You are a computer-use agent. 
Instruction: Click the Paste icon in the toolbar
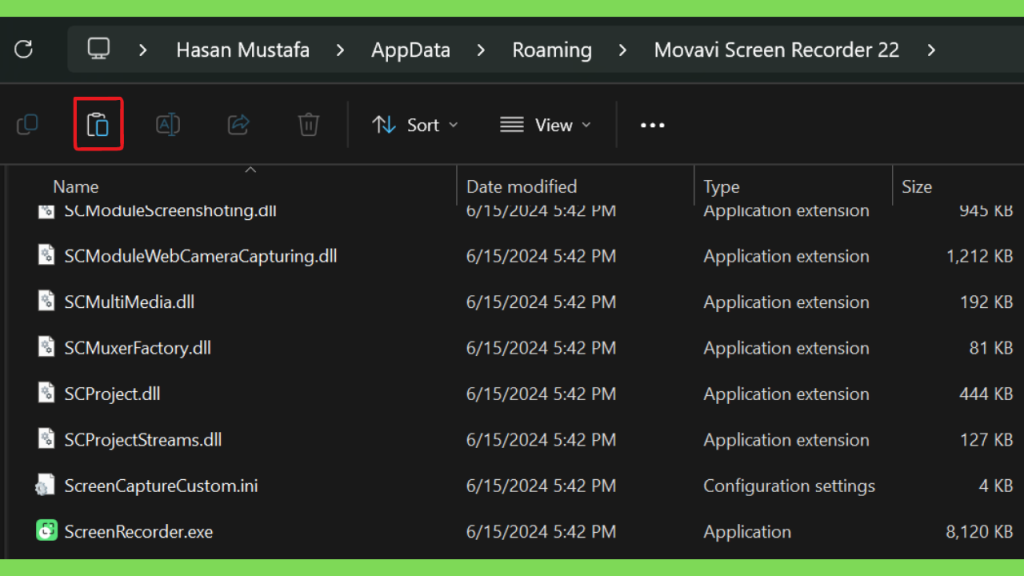[98, 124]
